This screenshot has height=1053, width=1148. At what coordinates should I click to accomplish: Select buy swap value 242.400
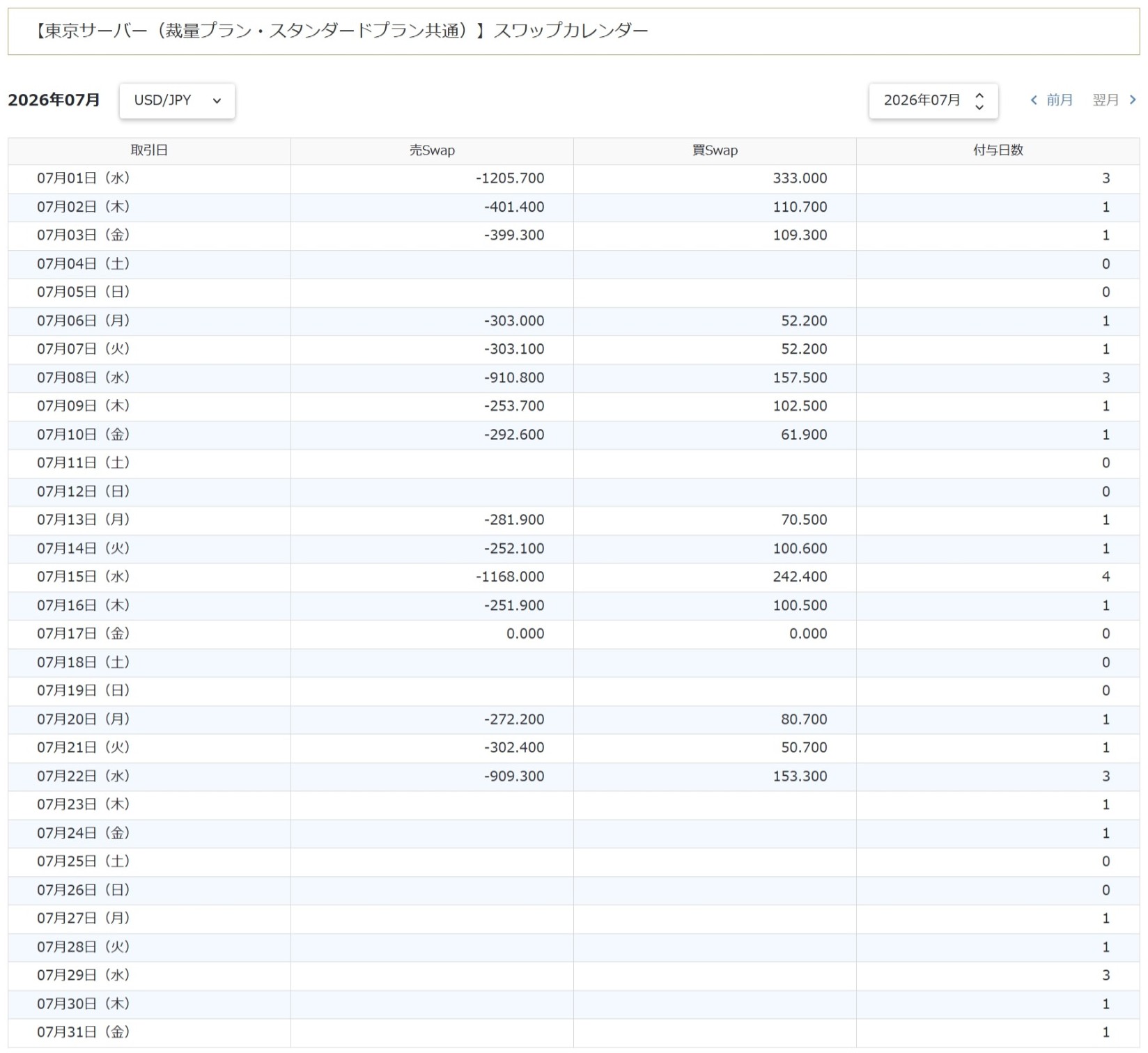[800, 577]
